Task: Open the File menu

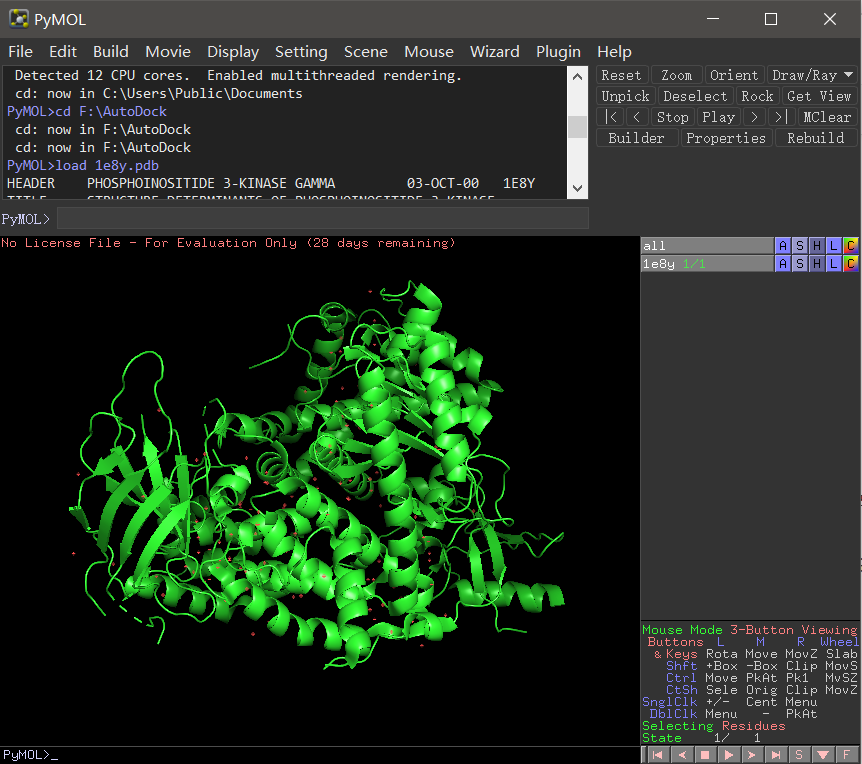Action: click(20, 52)
